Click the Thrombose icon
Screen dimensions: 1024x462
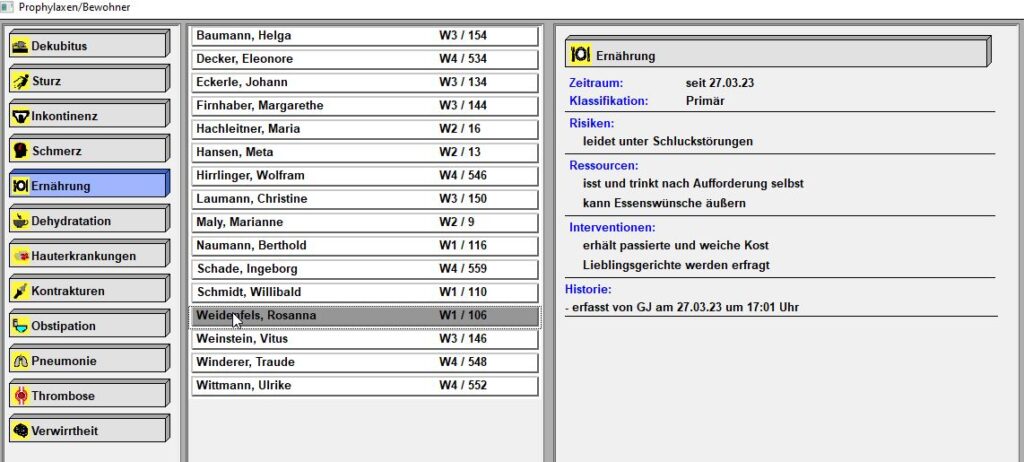click(20, 396)
